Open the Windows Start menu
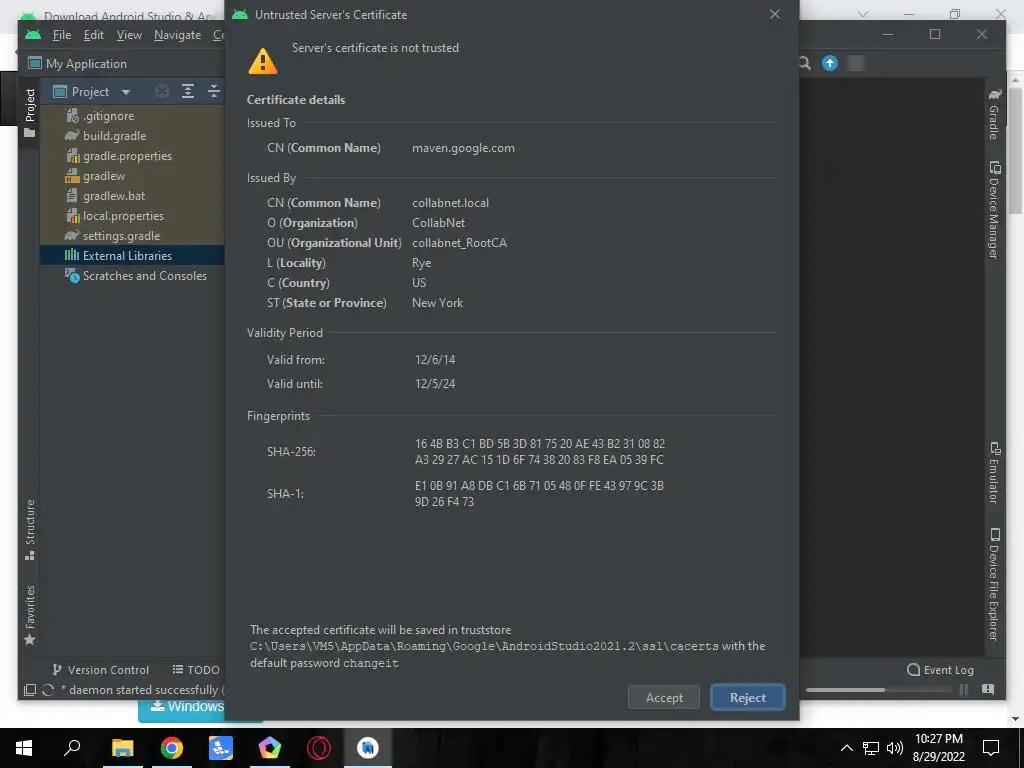Viewport: 1024px width, 768px height. [x=24, y=748]
